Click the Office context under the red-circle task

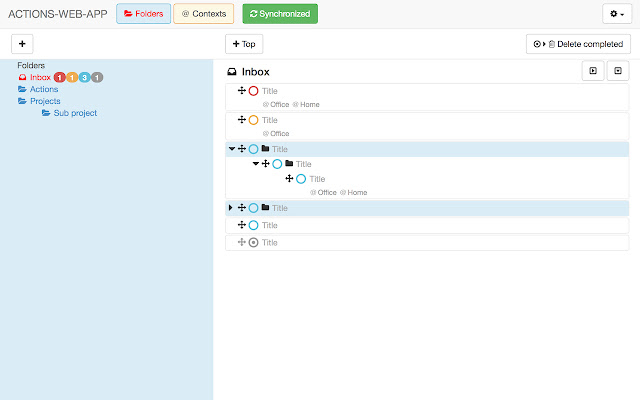[276, 104]
